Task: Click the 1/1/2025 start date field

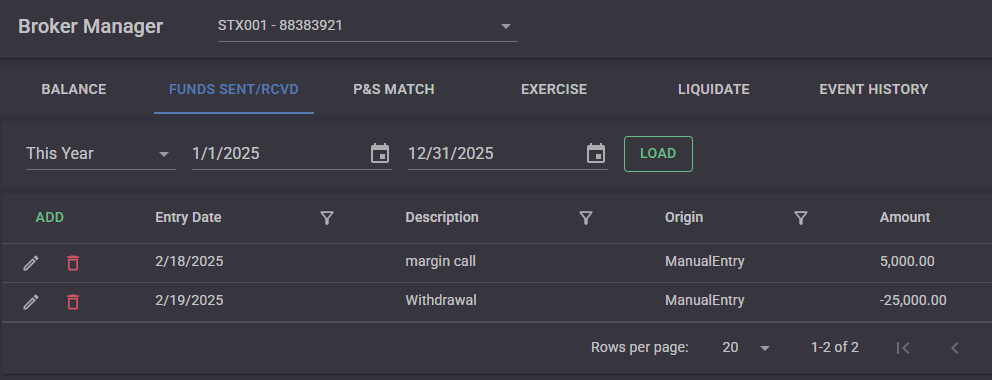Action: click(278, 154)
